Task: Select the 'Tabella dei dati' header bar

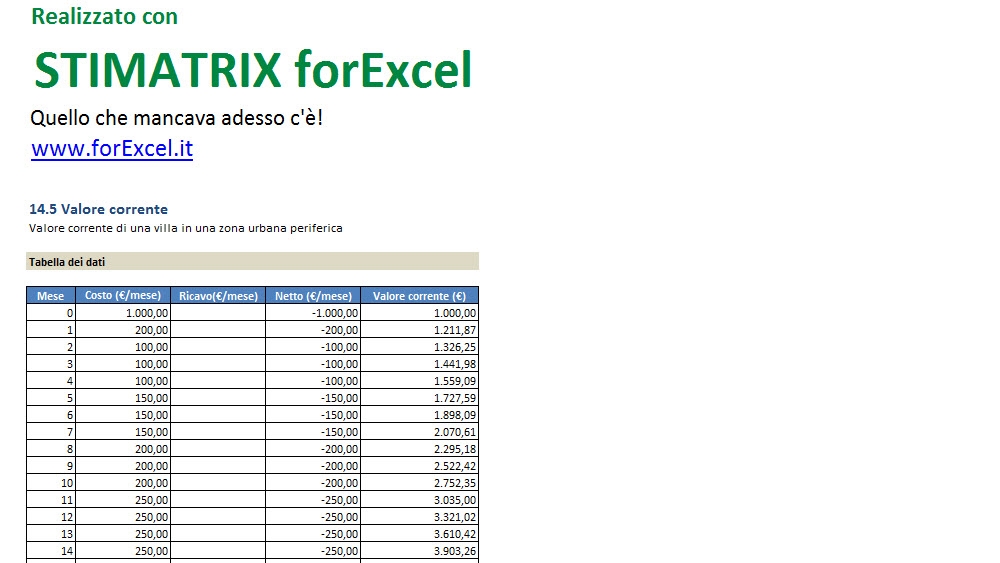Action: (252, 261)
